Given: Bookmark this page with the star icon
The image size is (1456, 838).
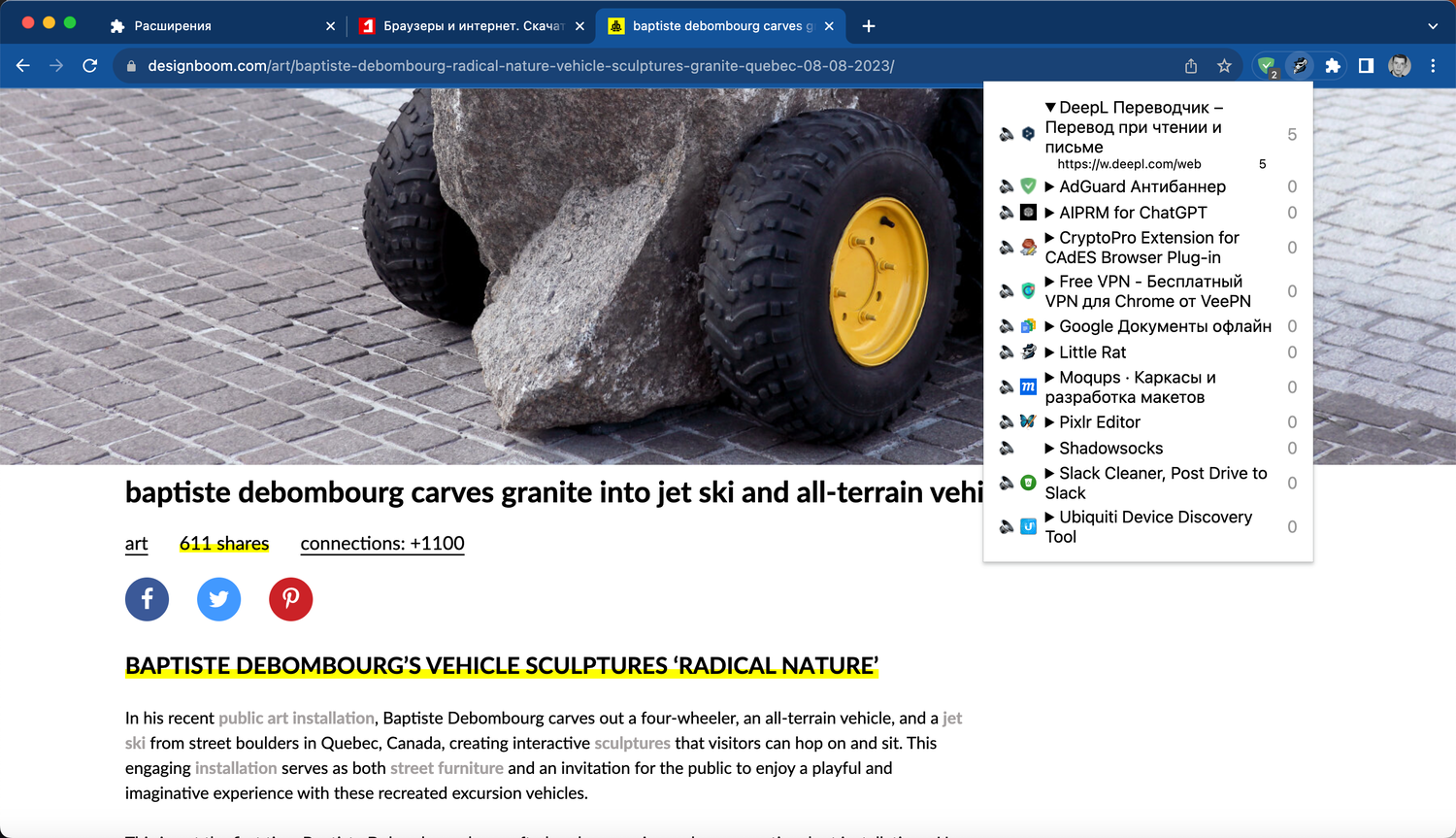Looking at the screenshot, I should pyautogui.click(x=1224, y=66).
